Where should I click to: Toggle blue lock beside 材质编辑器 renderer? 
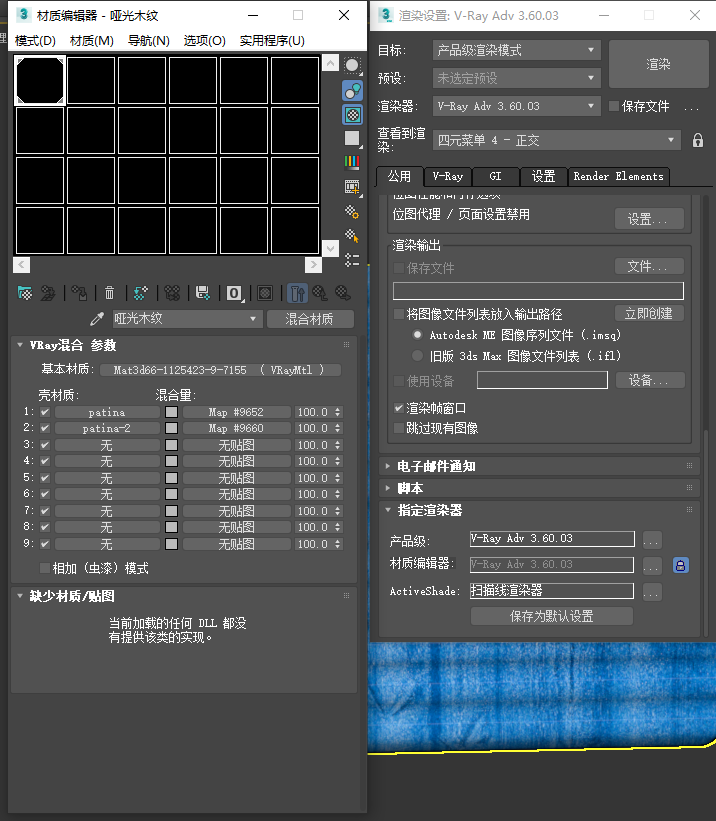point(680,565)
